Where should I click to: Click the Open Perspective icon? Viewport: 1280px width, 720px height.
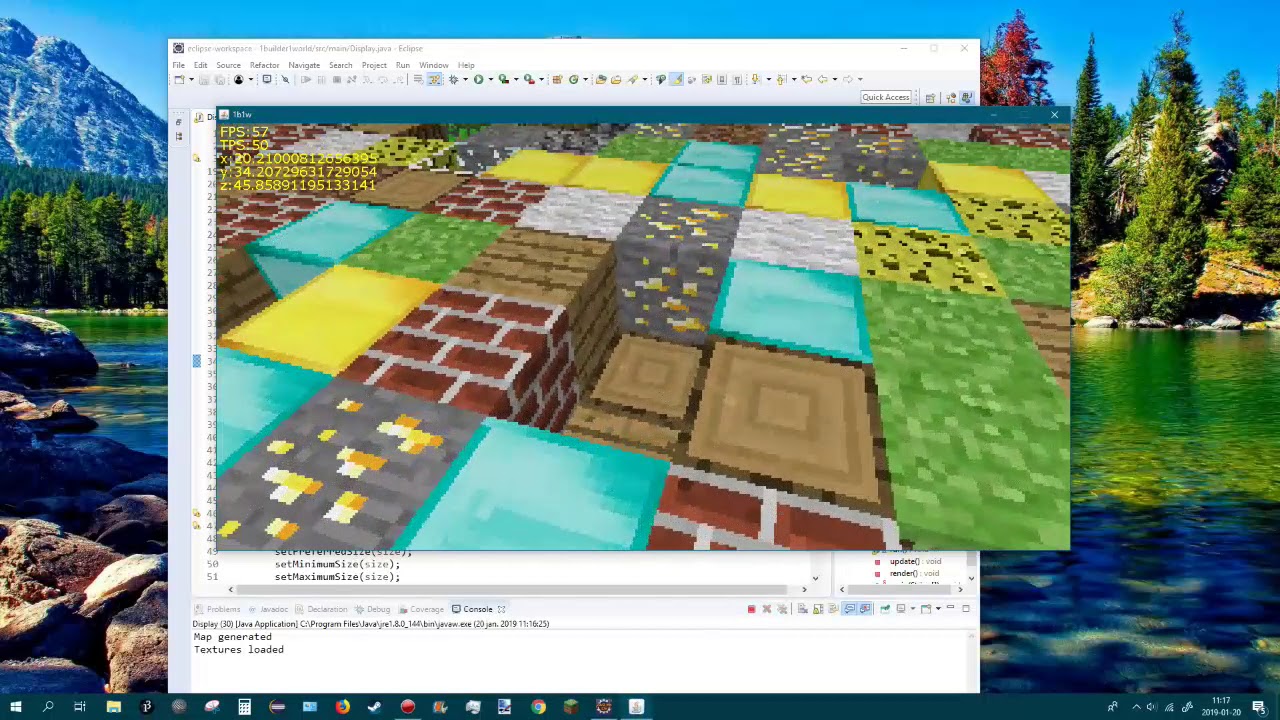tap(930, 97)
